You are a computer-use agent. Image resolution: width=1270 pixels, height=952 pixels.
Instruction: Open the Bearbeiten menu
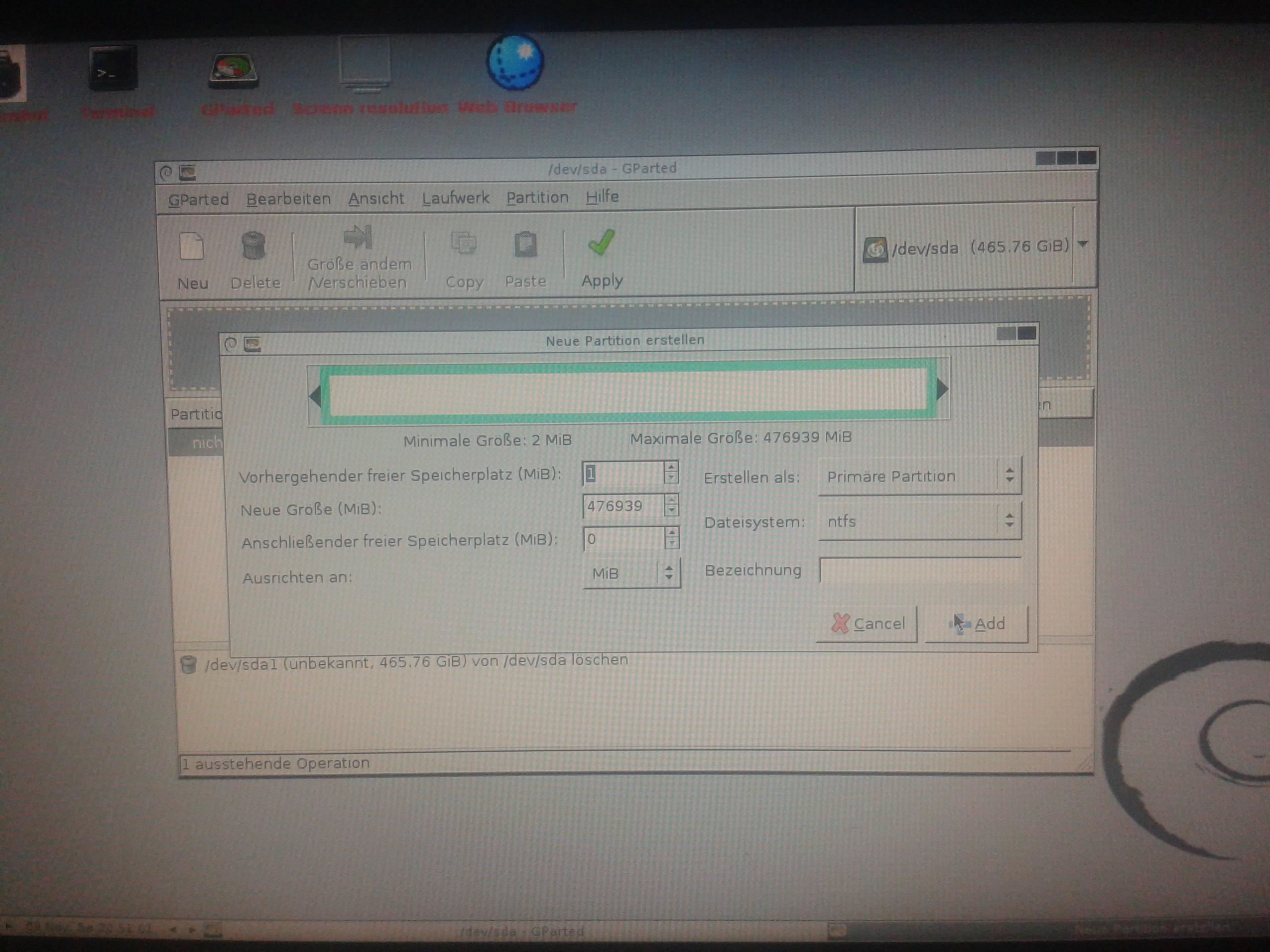(x=288, y=199)
